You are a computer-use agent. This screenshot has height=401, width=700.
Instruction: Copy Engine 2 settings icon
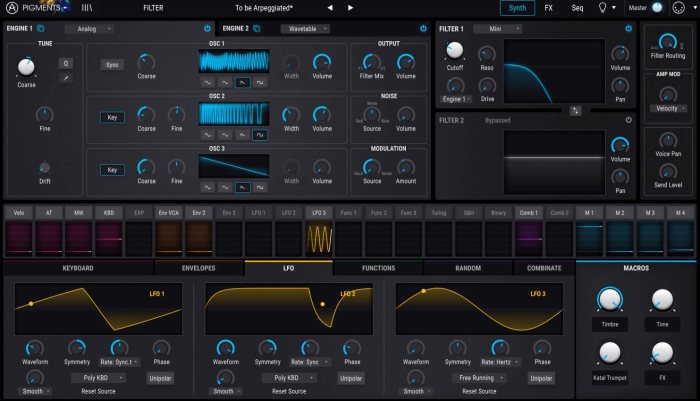pos(257,29)
